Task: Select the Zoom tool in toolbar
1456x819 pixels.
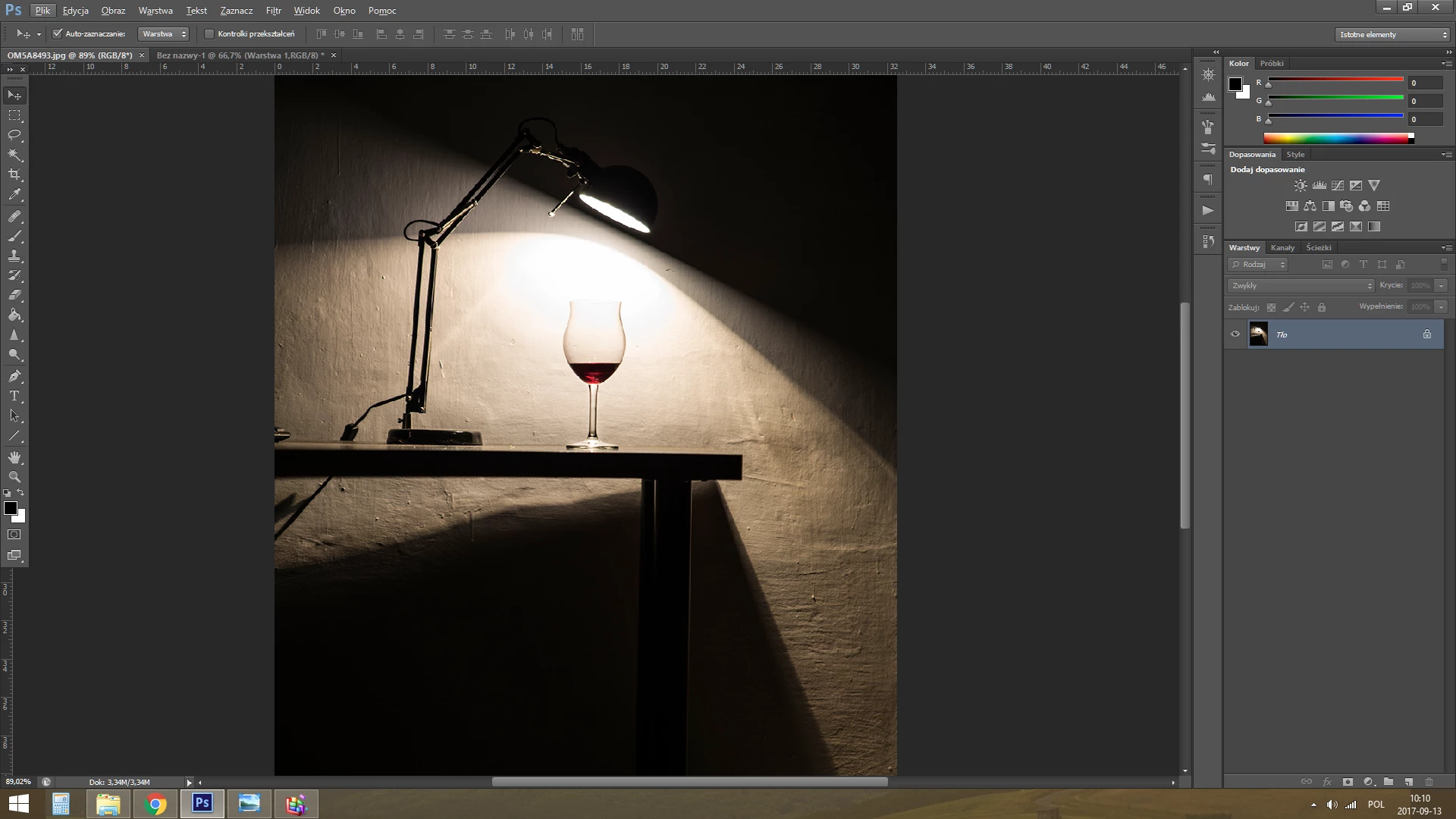Action: pos(14,477)
